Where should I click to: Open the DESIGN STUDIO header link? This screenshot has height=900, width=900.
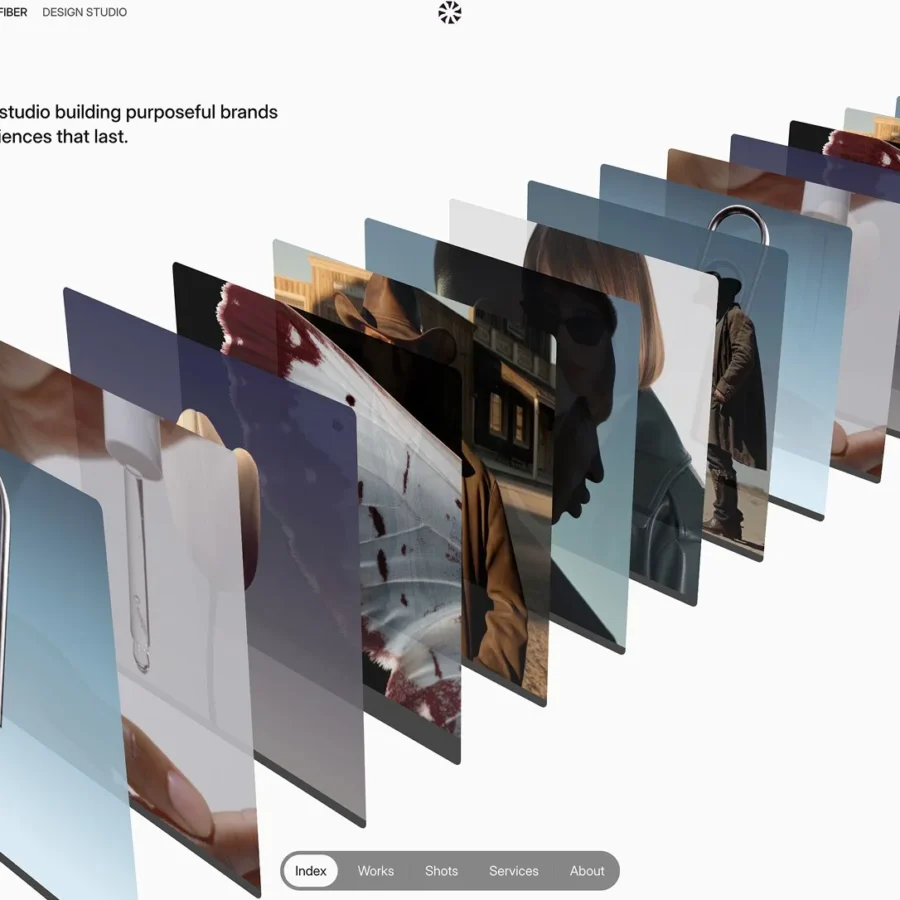[x=84, y=12]
